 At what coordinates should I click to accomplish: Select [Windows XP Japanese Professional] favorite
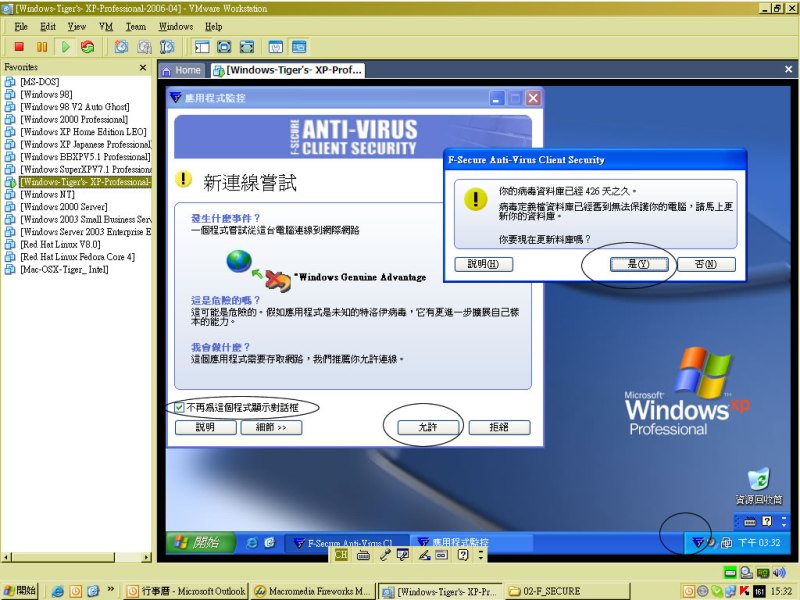click(x=86, y=144)
